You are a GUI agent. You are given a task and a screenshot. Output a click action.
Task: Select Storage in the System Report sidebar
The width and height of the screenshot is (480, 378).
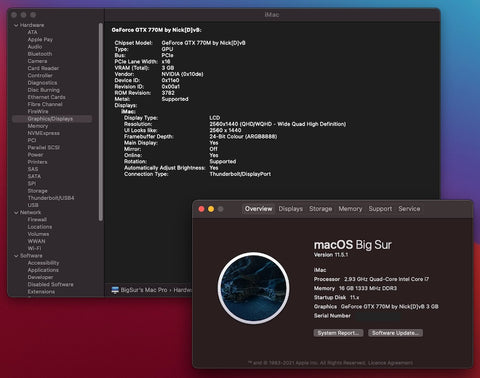pos(37,191)
